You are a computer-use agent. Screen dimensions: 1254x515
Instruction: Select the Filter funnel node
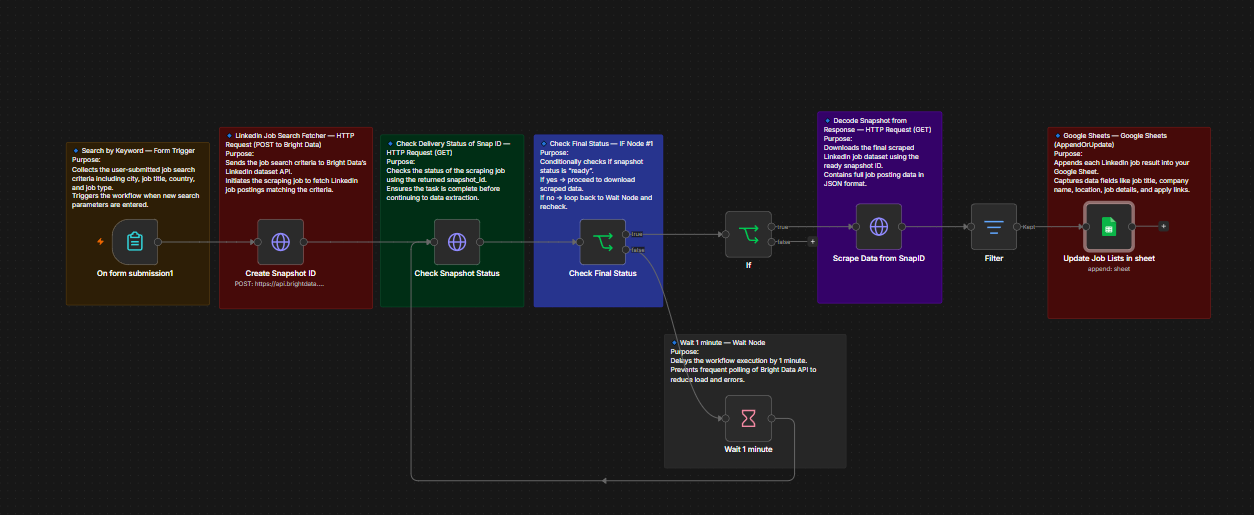[994, 226]
